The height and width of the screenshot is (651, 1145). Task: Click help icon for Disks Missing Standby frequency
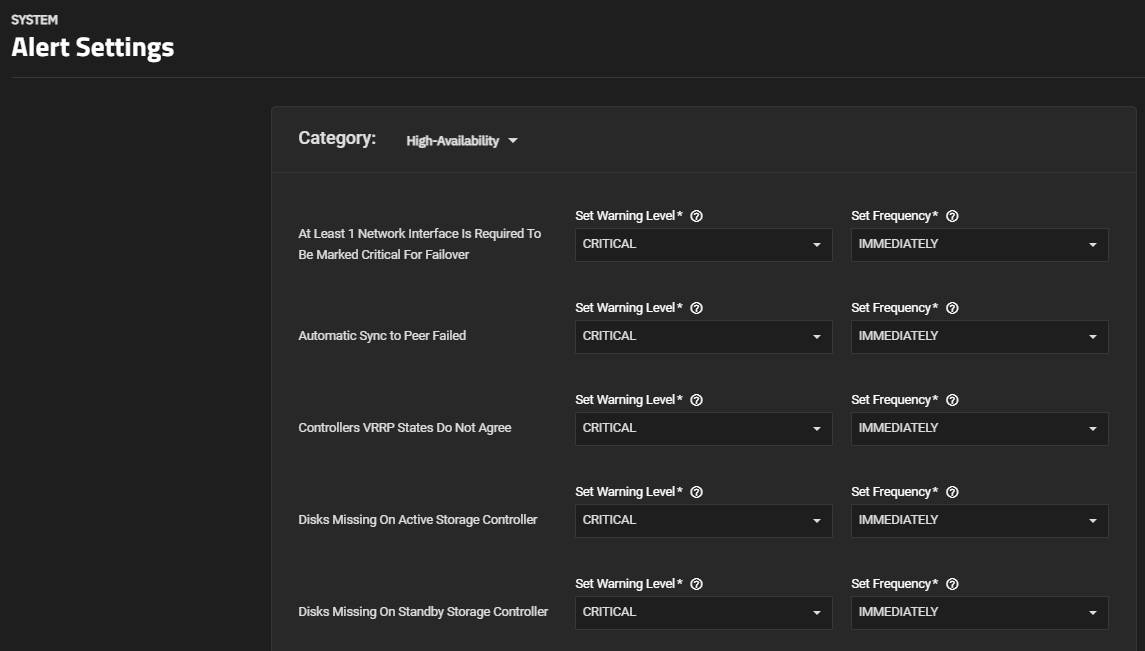click(x=952, y=584)
